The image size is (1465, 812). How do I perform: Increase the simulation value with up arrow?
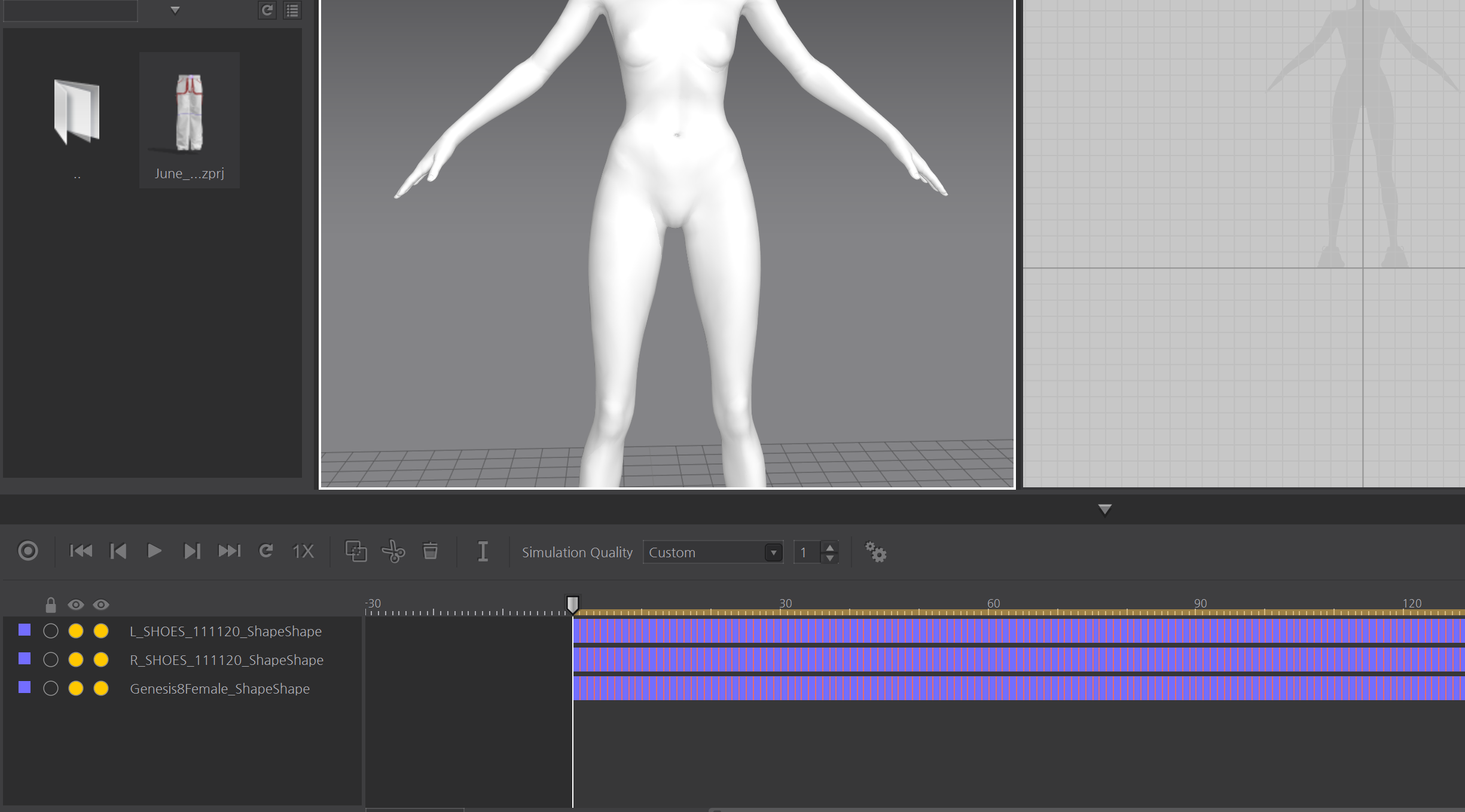pos(829,547)
